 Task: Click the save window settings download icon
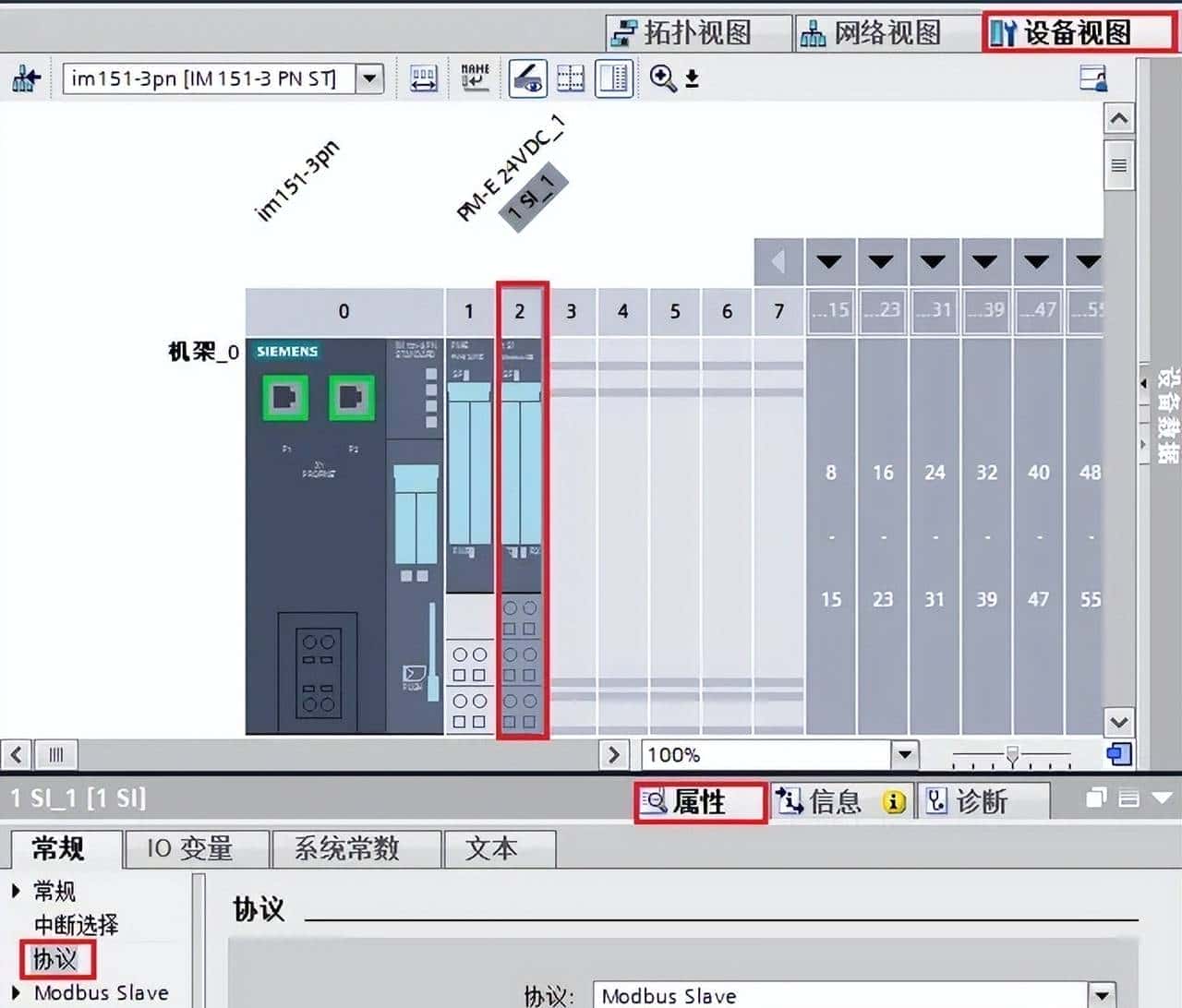tap(690, 79)
